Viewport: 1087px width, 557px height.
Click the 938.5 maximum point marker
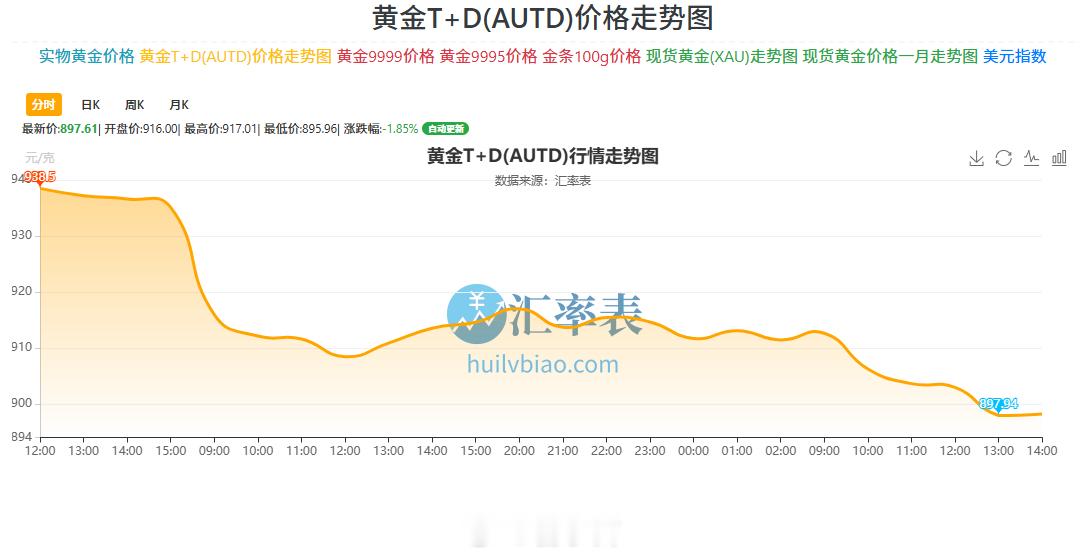click(40, 178)
